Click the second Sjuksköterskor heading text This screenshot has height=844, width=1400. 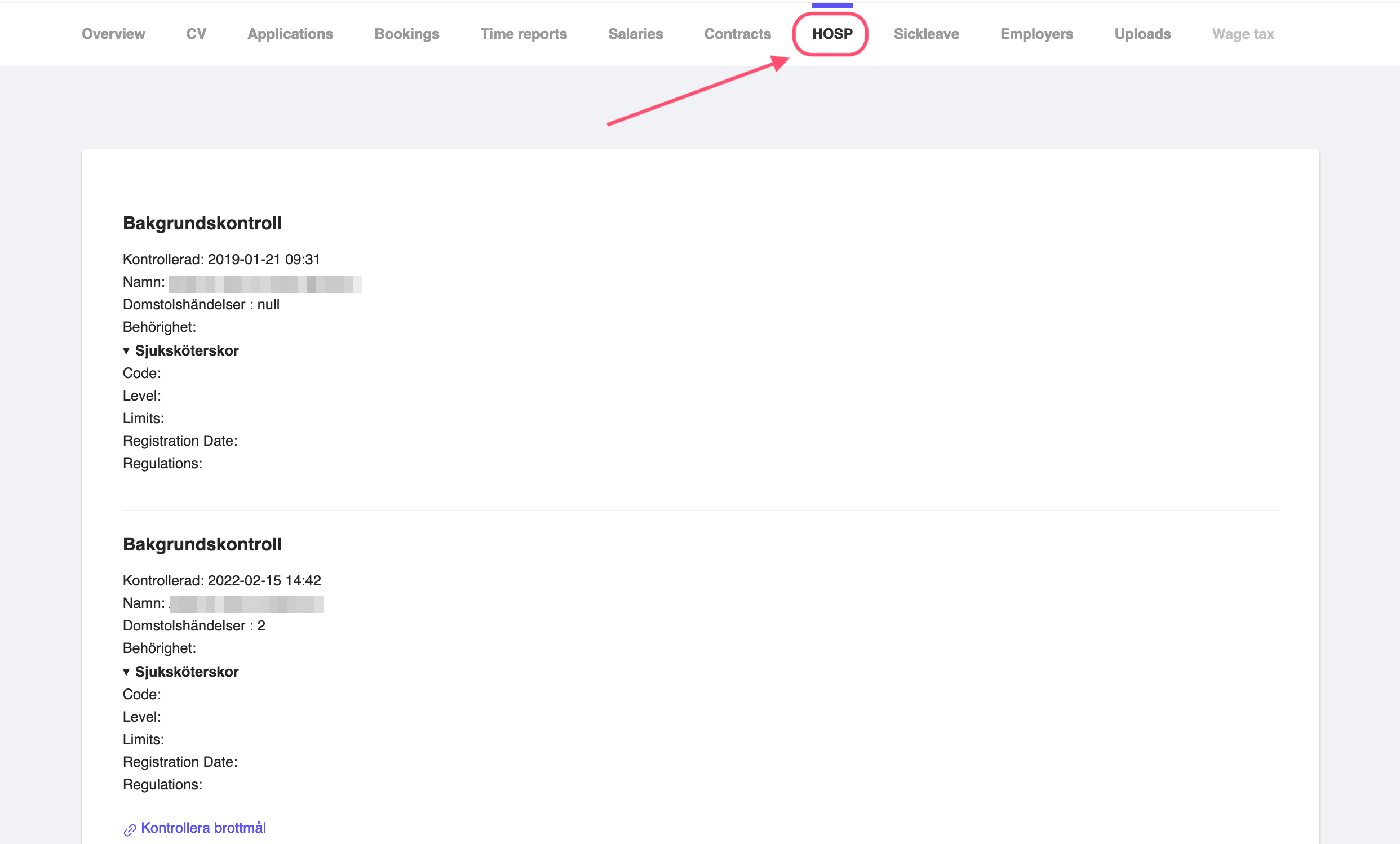tap(187, 672)
